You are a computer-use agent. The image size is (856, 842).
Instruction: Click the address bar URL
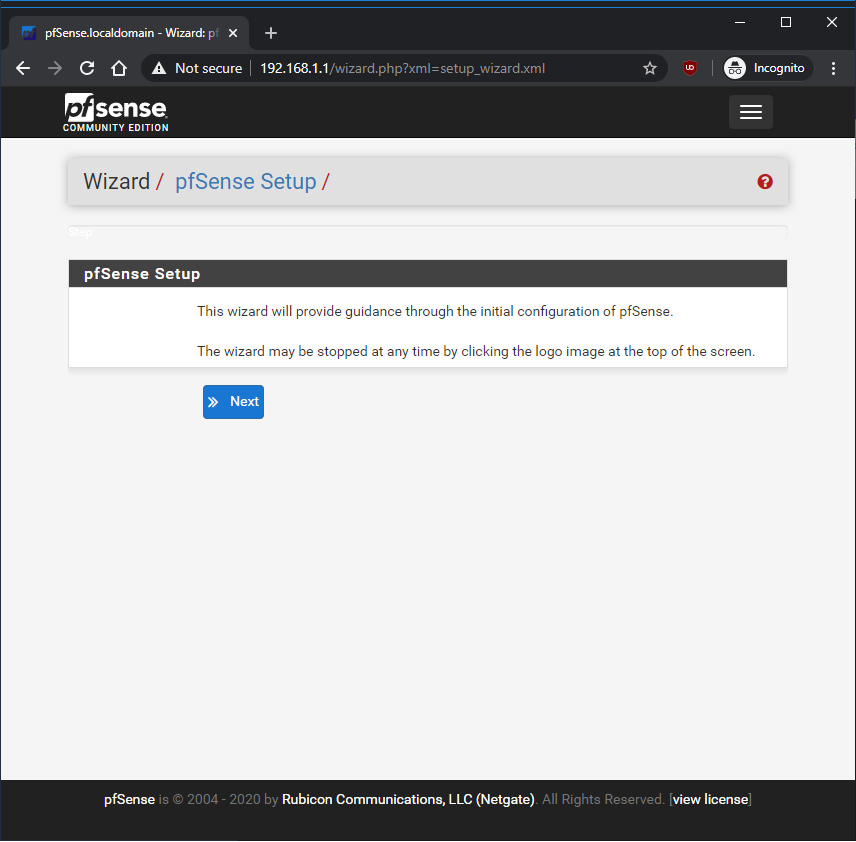click(402, 68)
